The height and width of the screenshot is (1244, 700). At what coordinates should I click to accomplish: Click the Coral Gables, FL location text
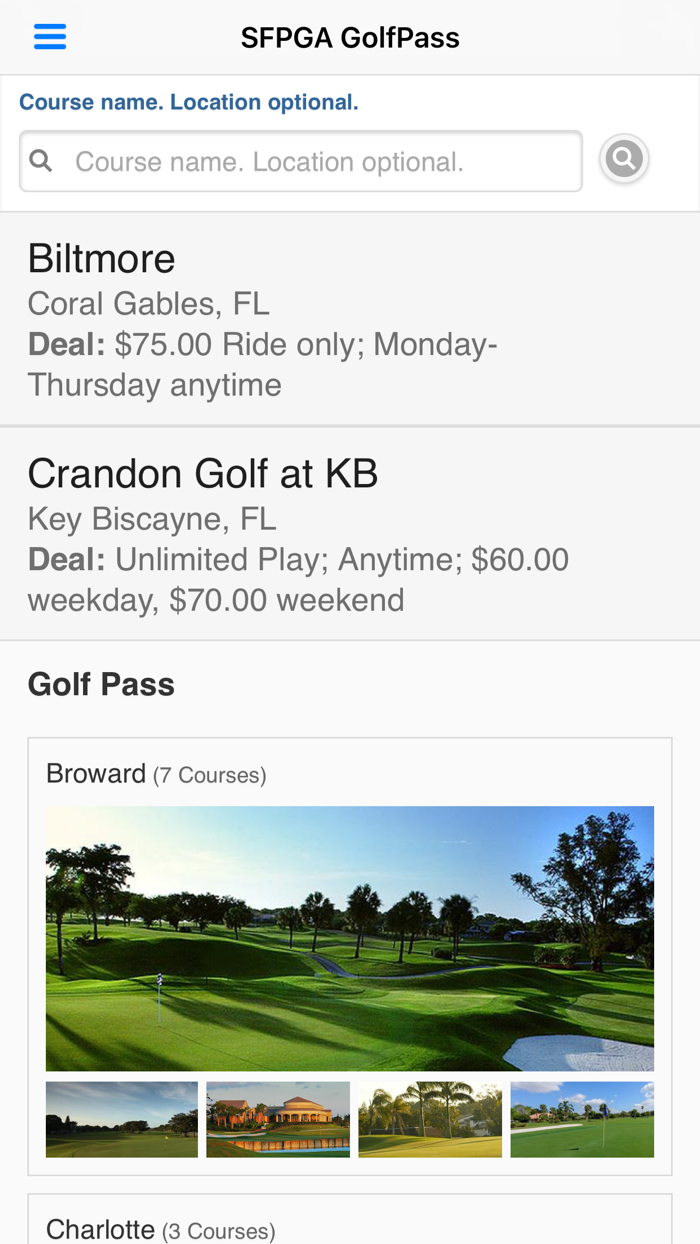[x=148, y=303]
